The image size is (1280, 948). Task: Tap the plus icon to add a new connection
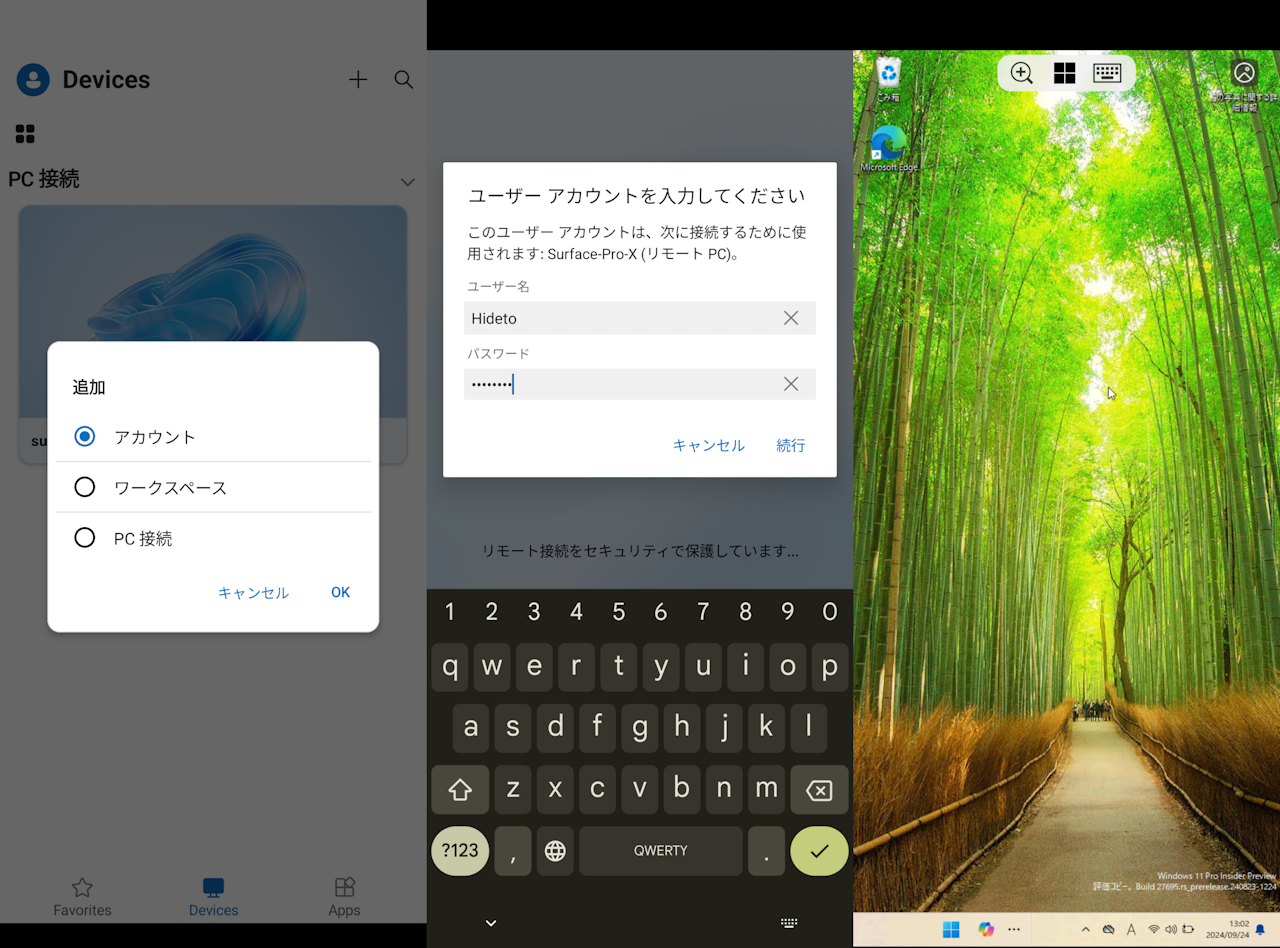[x=358, y=80]
